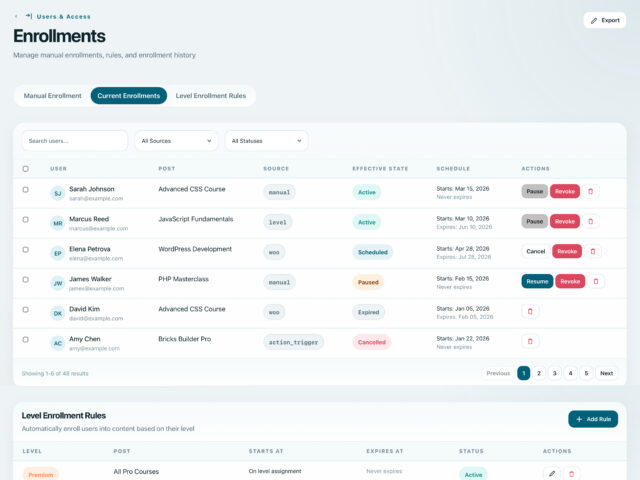Click the SJ avatar for Sarah Johnson
The width and height of the screenshot is (640, 480).
(58, 193)
